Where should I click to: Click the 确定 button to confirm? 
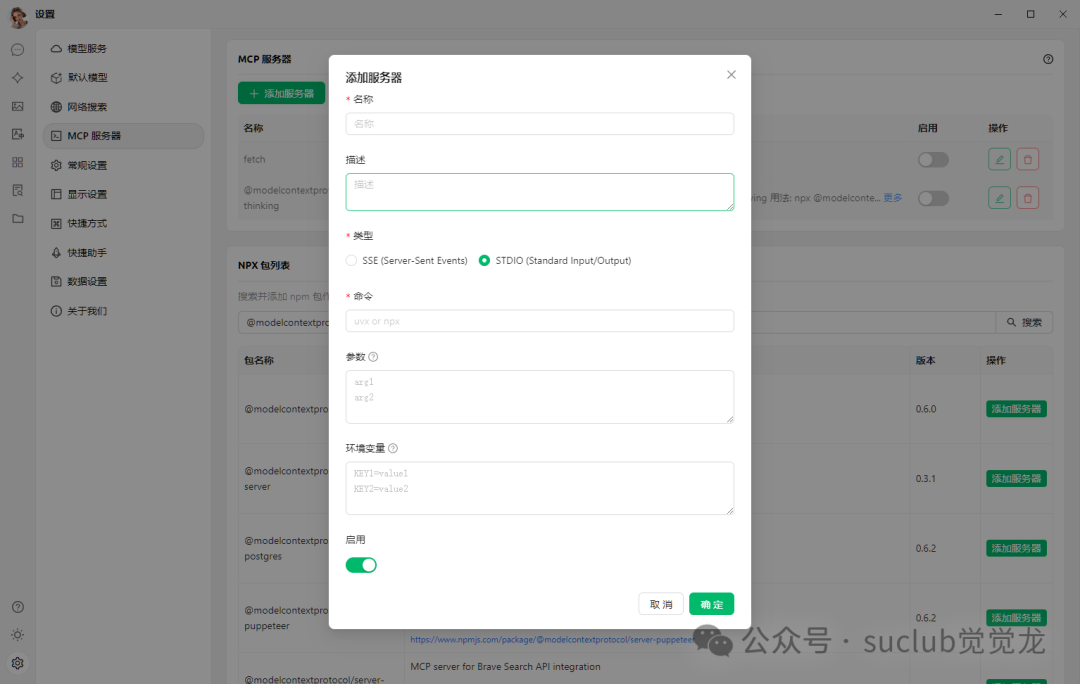point(711,604)
